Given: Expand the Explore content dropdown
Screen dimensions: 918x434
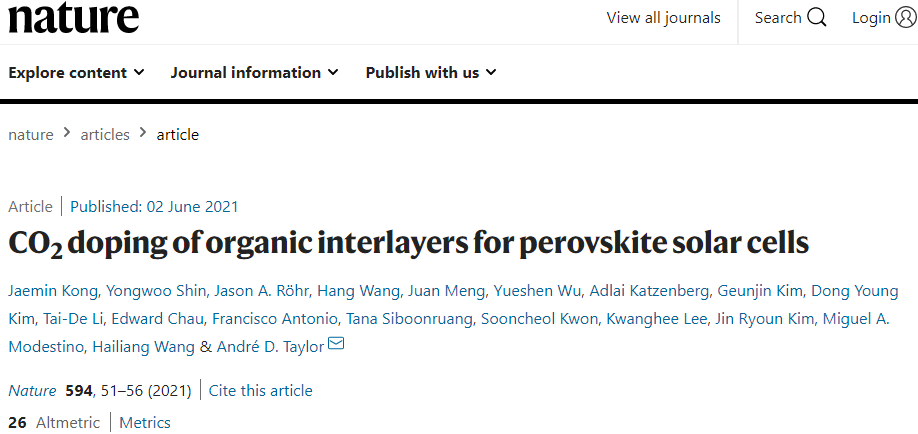Looking at the screenshot, I should click(x=76, y=73).
